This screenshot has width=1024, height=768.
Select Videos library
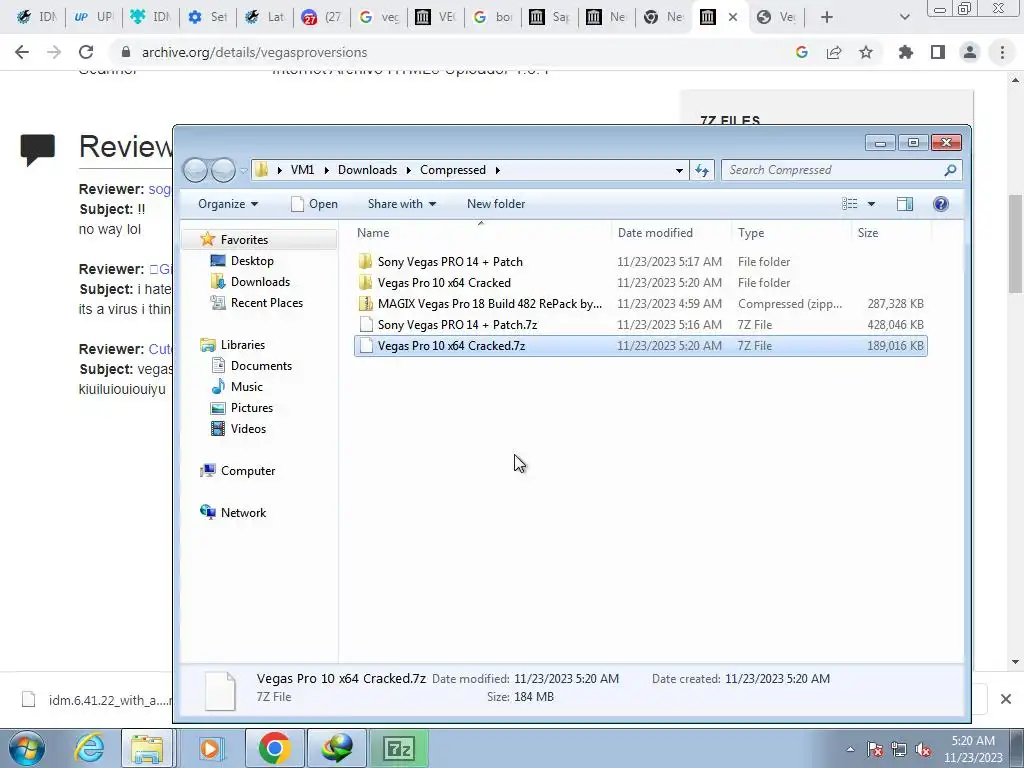[238, 428]
